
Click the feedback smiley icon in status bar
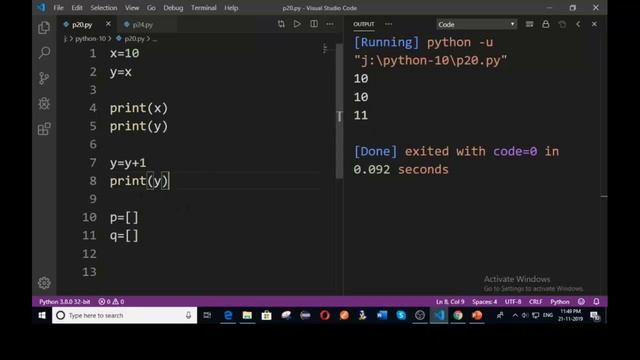point(581,302)
